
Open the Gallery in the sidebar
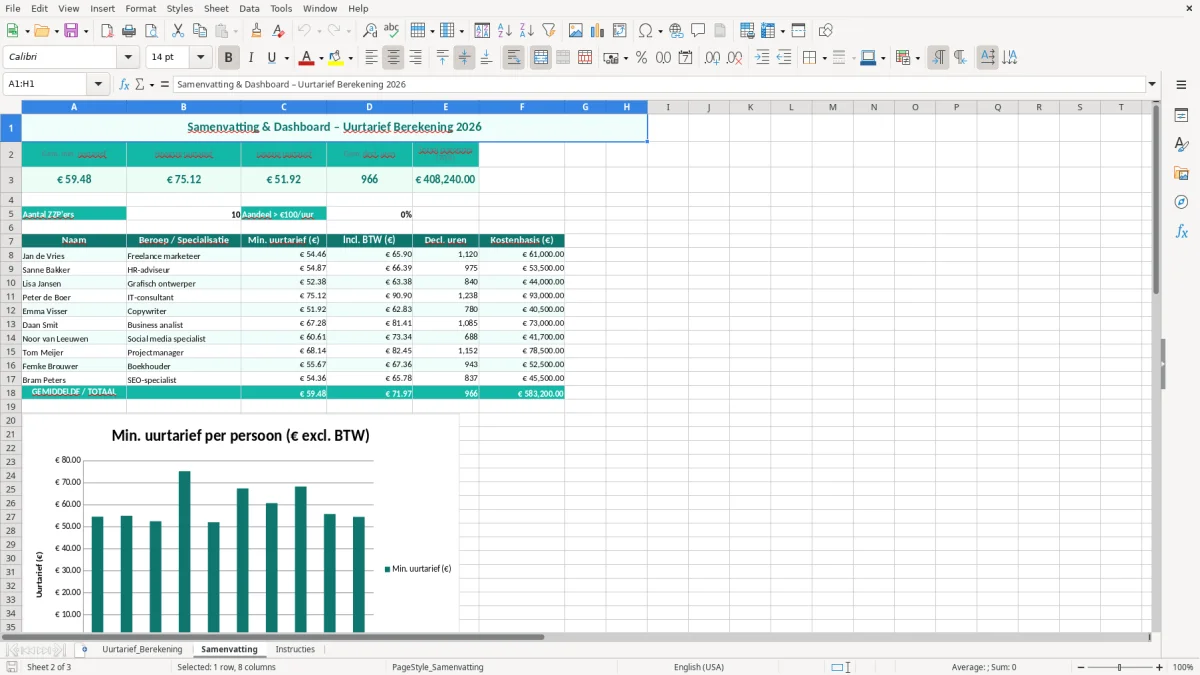point(1181,173)
